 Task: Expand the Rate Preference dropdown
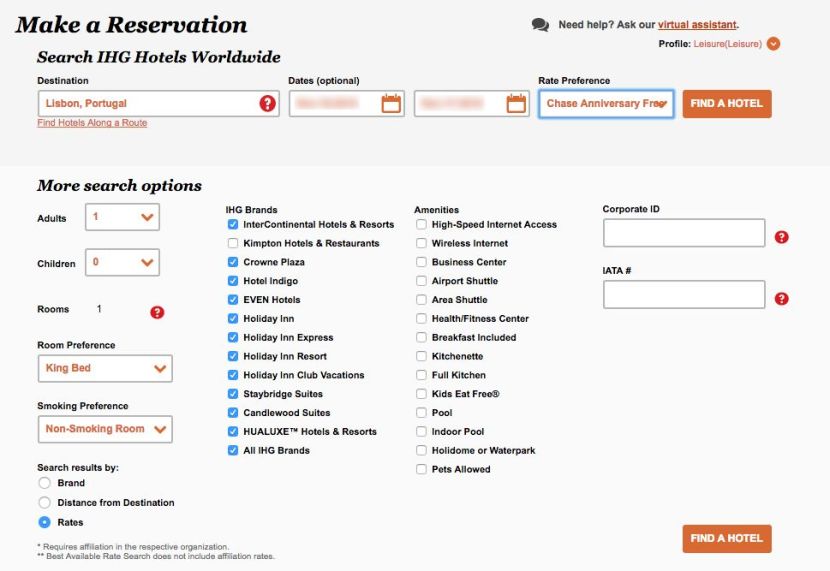pos(606,104)
